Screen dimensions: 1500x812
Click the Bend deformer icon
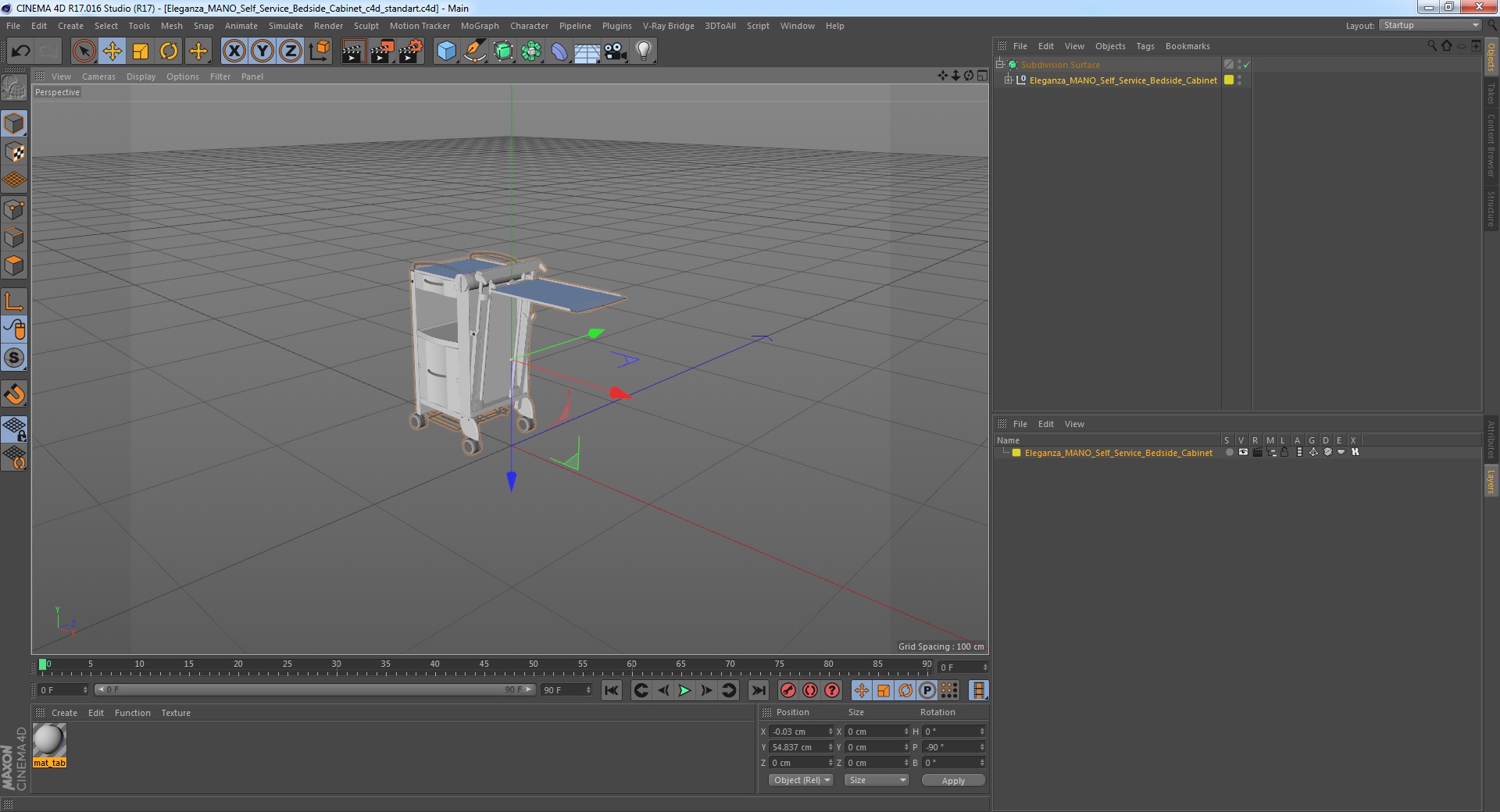pyautogui.click(x=559, y=52)
